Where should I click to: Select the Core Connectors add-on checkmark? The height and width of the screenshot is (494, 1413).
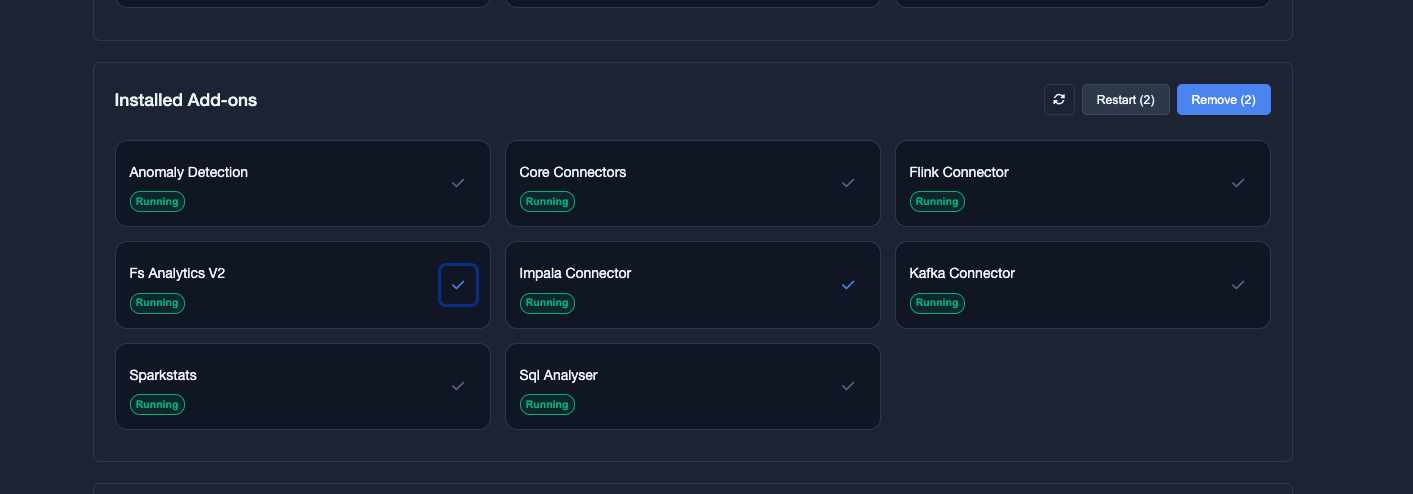848,183
